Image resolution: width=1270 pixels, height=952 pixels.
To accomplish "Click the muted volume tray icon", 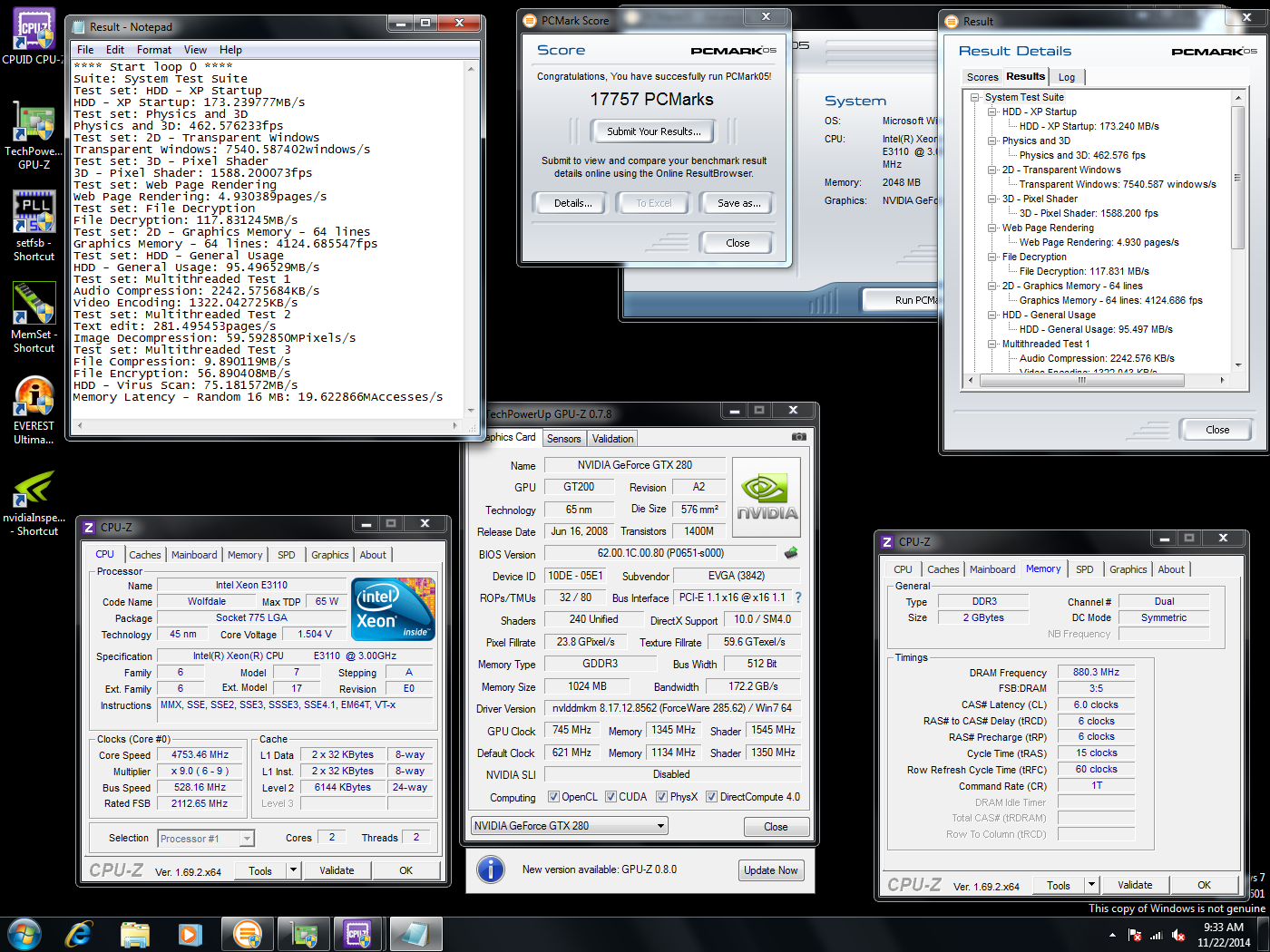I will (1178, 935).
